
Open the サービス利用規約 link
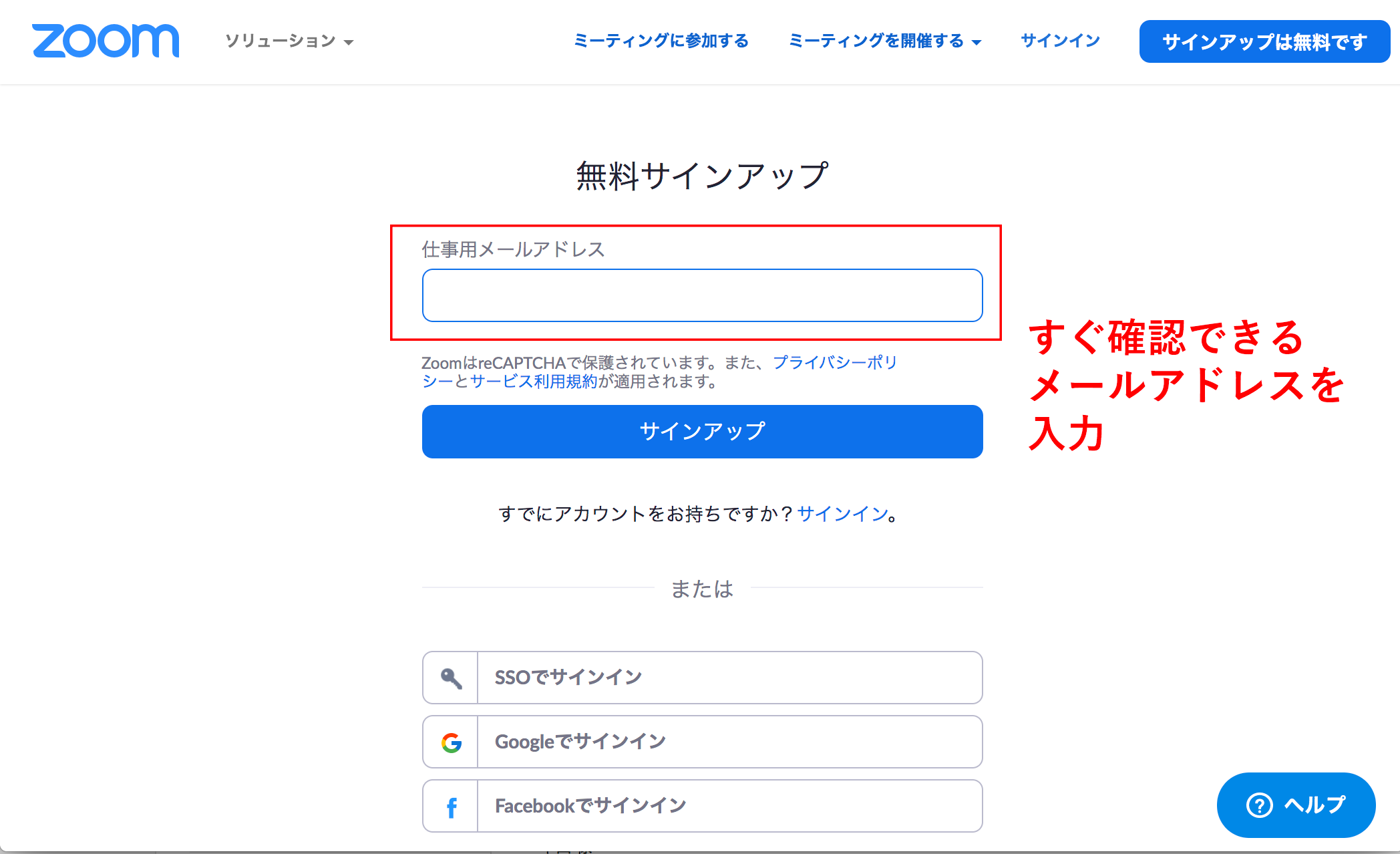[533, 382]
